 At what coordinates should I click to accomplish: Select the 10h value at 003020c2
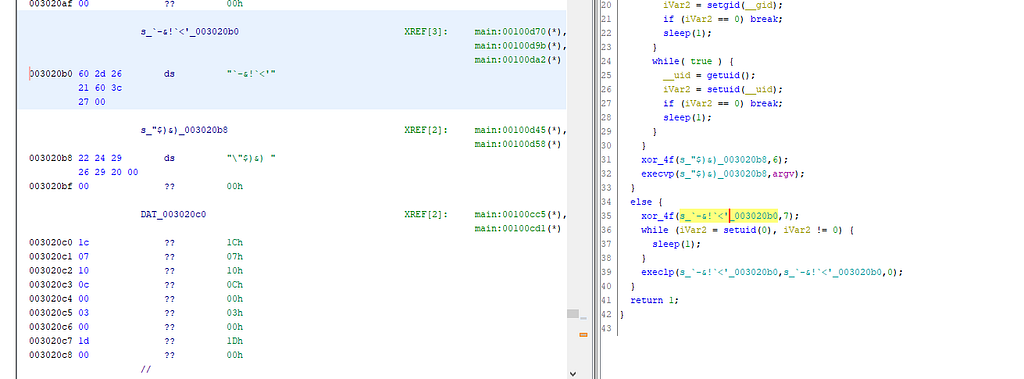(x=234, y=271)
